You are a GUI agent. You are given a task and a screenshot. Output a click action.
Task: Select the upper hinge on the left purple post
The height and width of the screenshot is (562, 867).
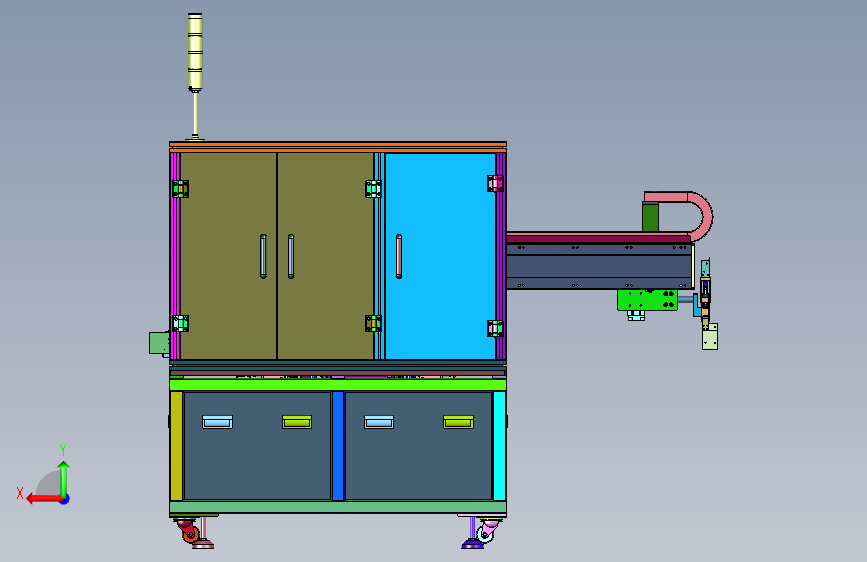[180, 189]
